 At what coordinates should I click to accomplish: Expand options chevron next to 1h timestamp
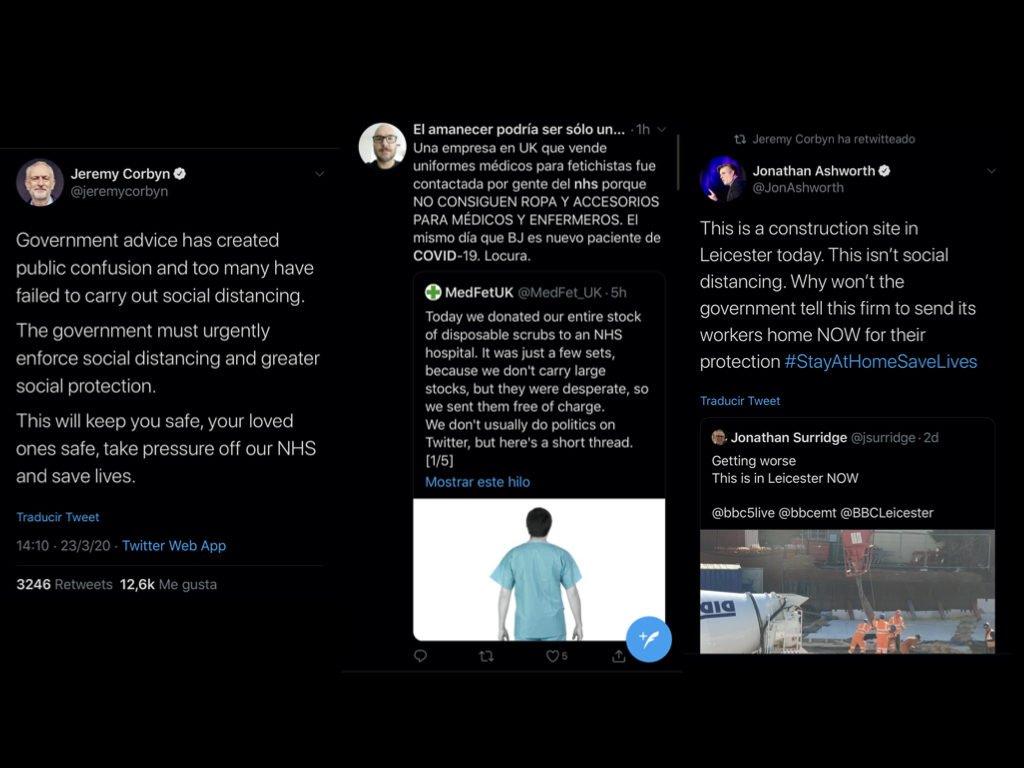(662, 129)
